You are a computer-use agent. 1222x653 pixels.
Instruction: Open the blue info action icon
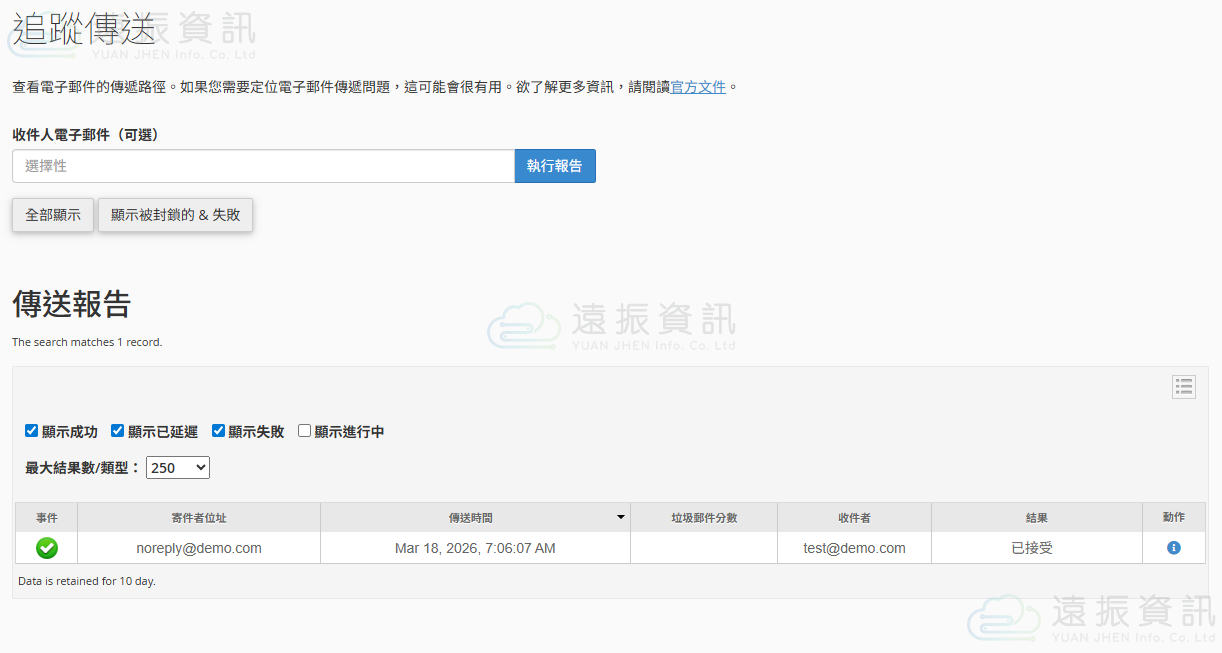pos(1174,548)
